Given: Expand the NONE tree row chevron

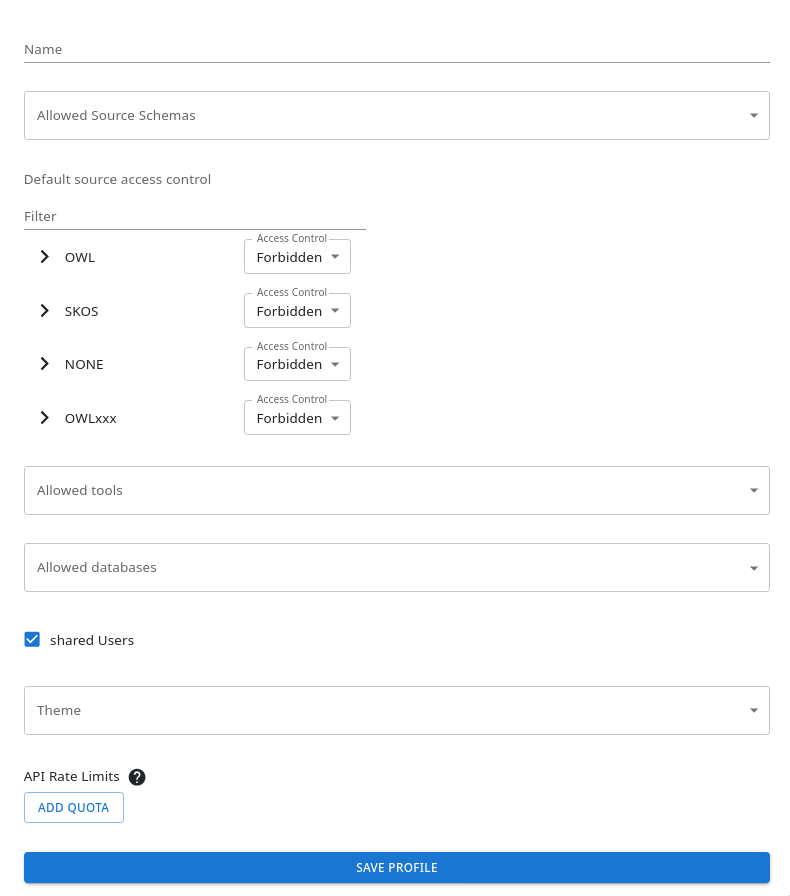Looking at the screenshot, I should pos(45,364).
